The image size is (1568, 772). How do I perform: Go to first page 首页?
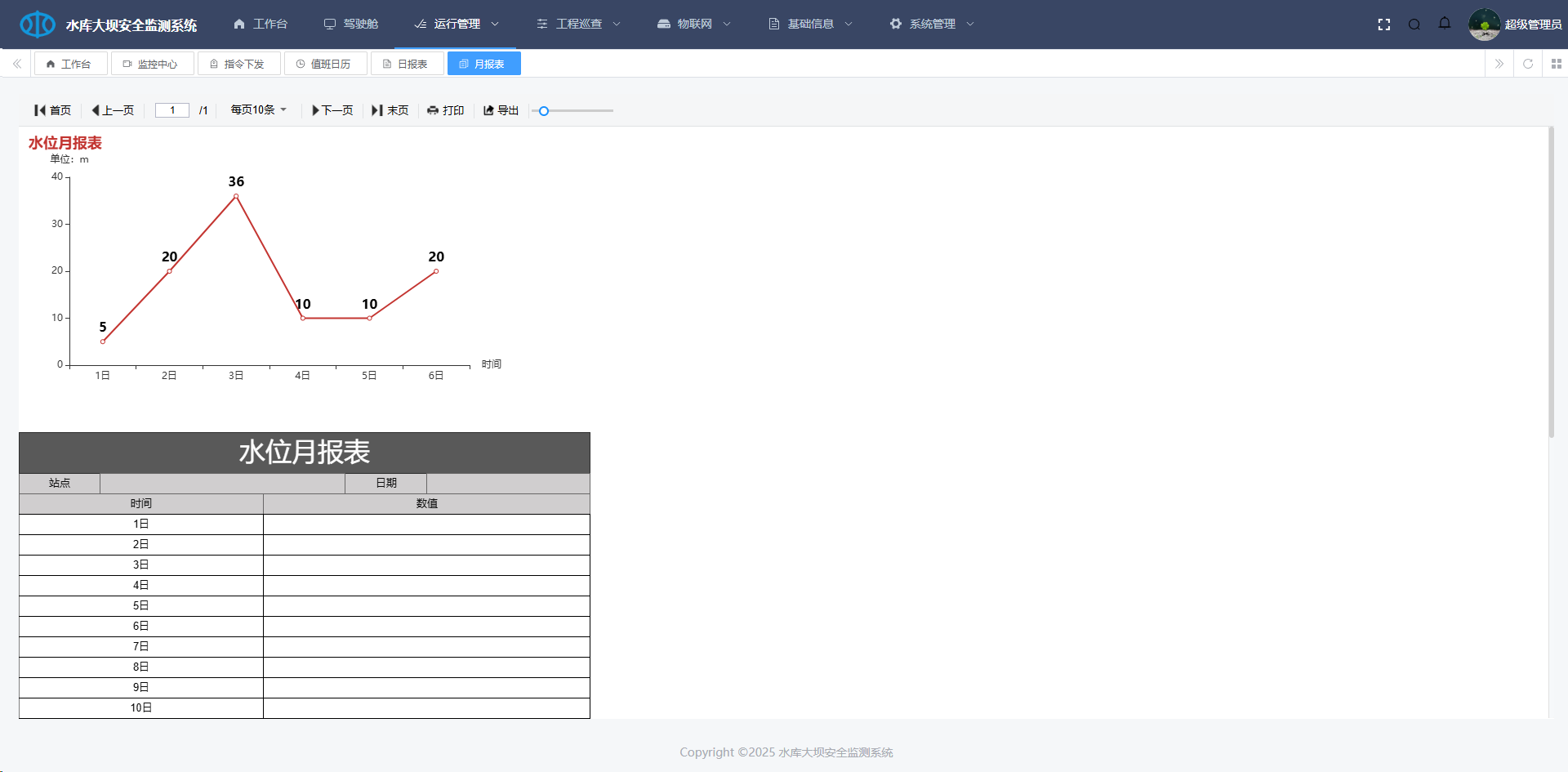pos(52,110)
